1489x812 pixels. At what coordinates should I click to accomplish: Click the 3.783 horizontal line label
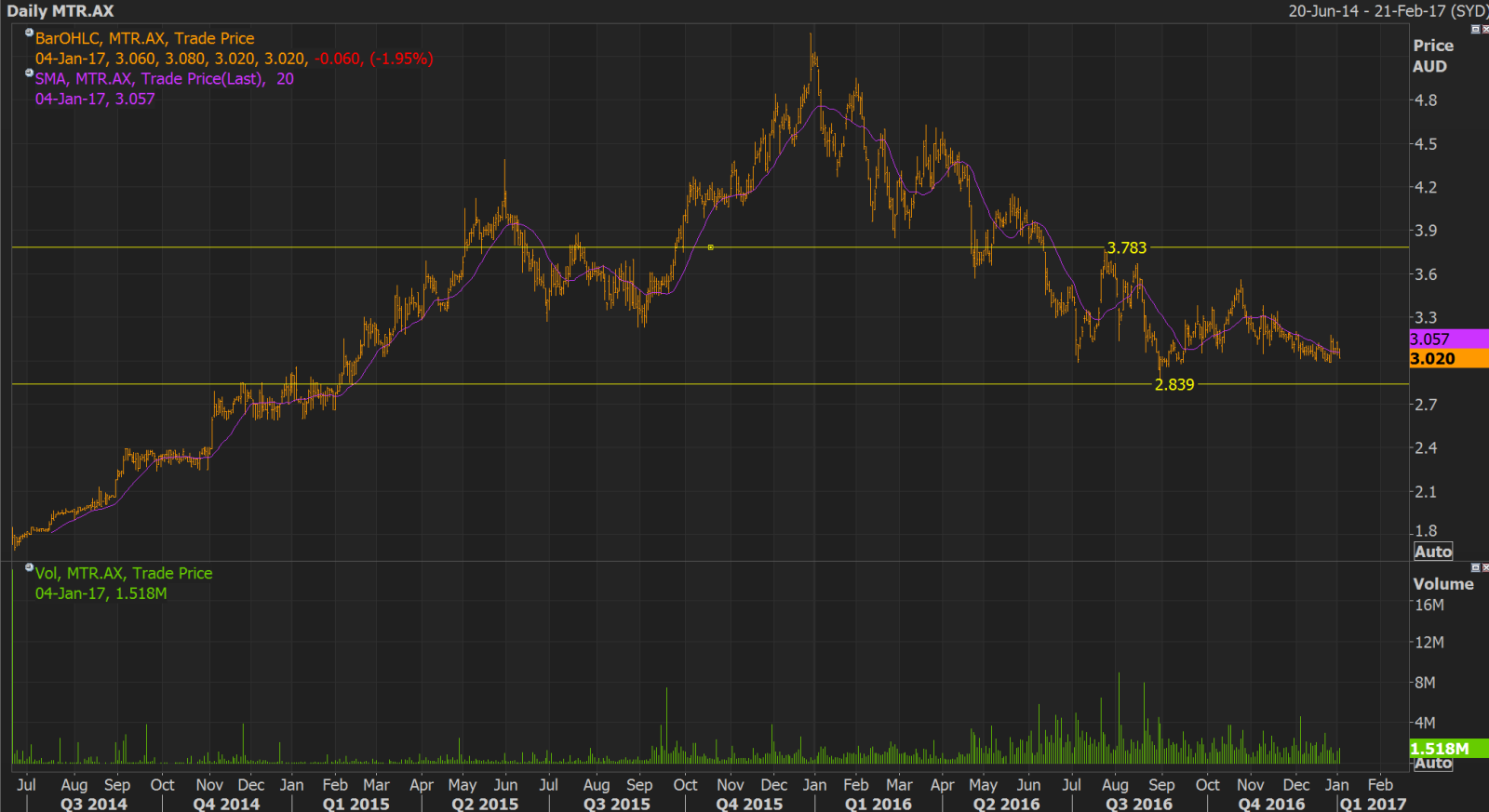[x=1126, y=247]
